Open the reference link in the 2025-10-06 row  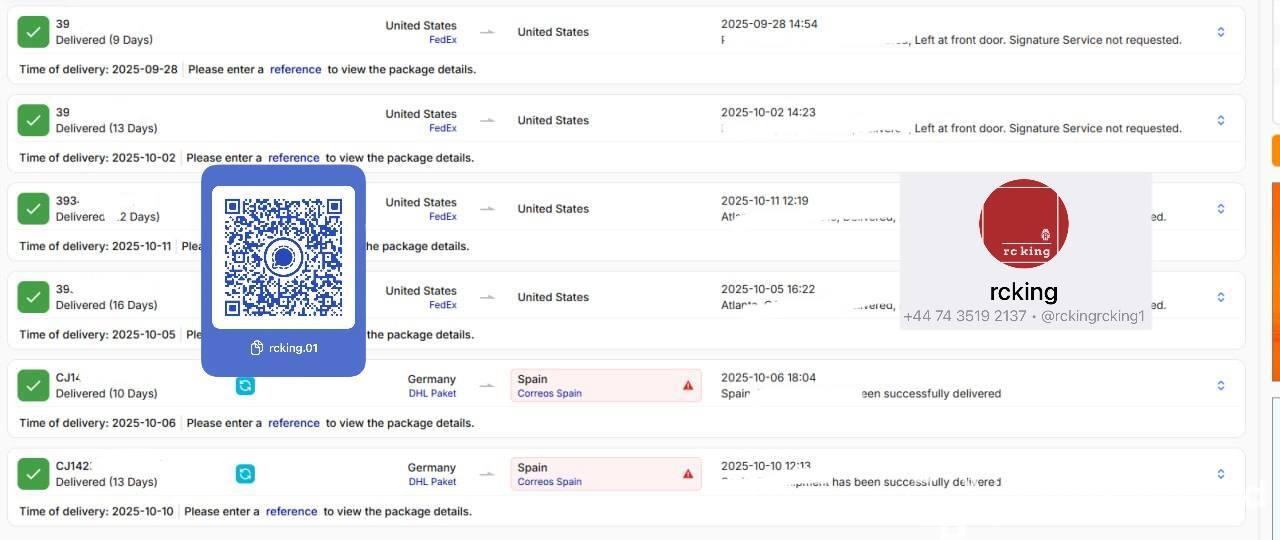[x=294, y=423]
